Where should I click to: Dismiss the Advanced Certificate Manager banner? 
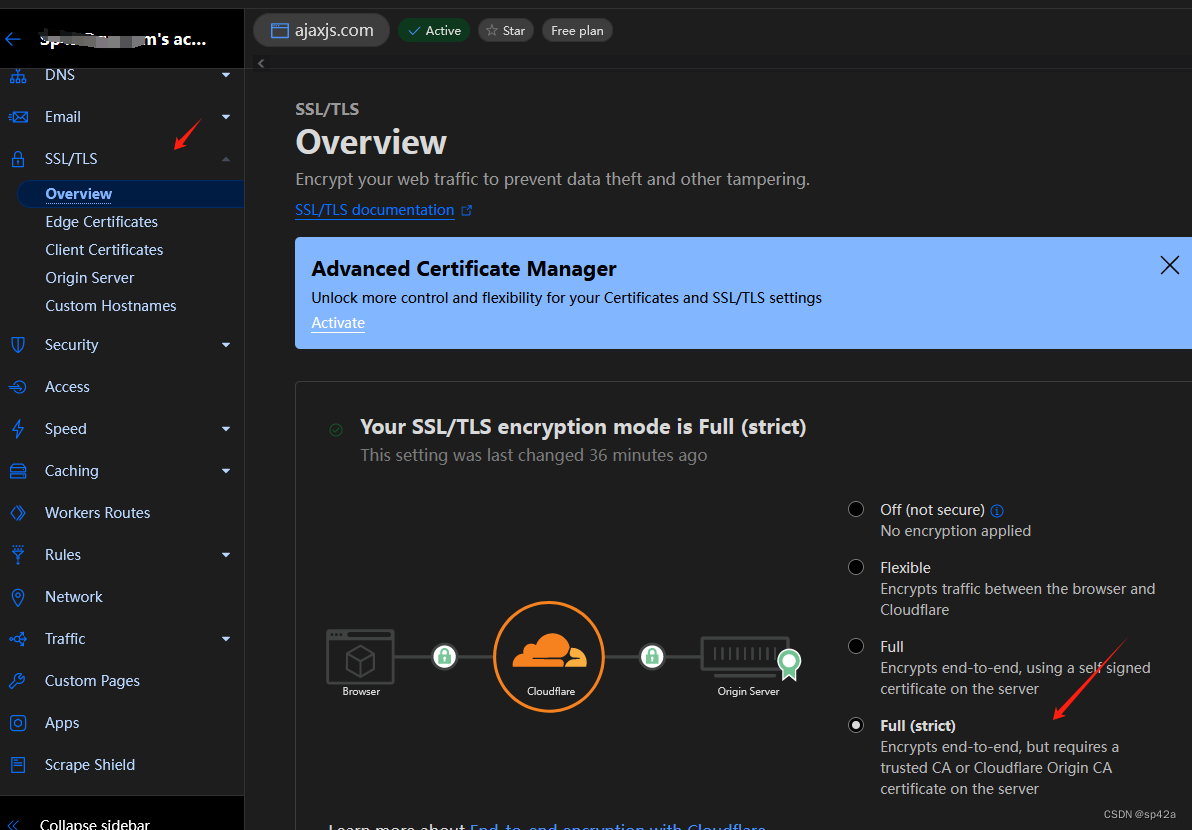click(x=1170, y=265)
